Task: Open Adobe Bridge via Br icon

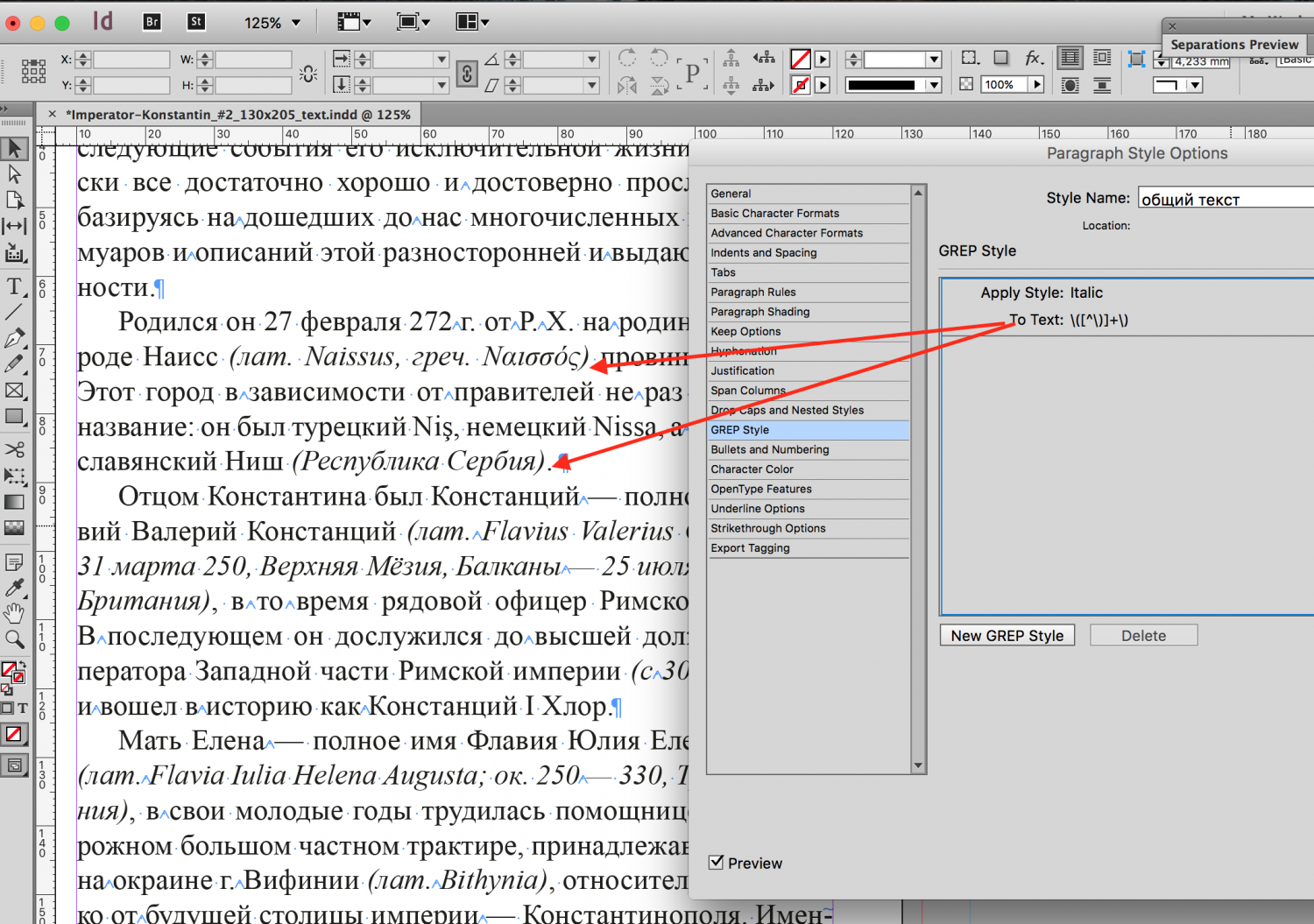Action: point(152,22)
